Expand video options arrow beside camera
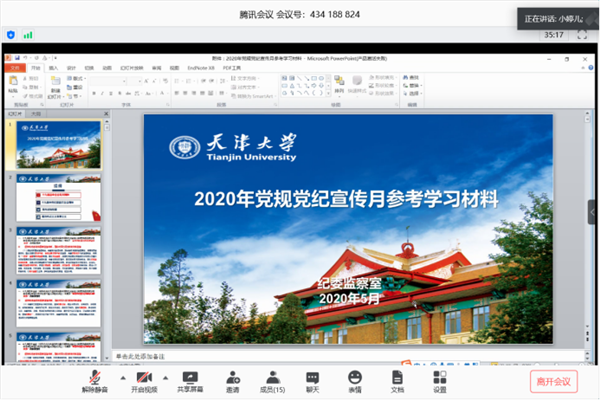 point(166,378)
